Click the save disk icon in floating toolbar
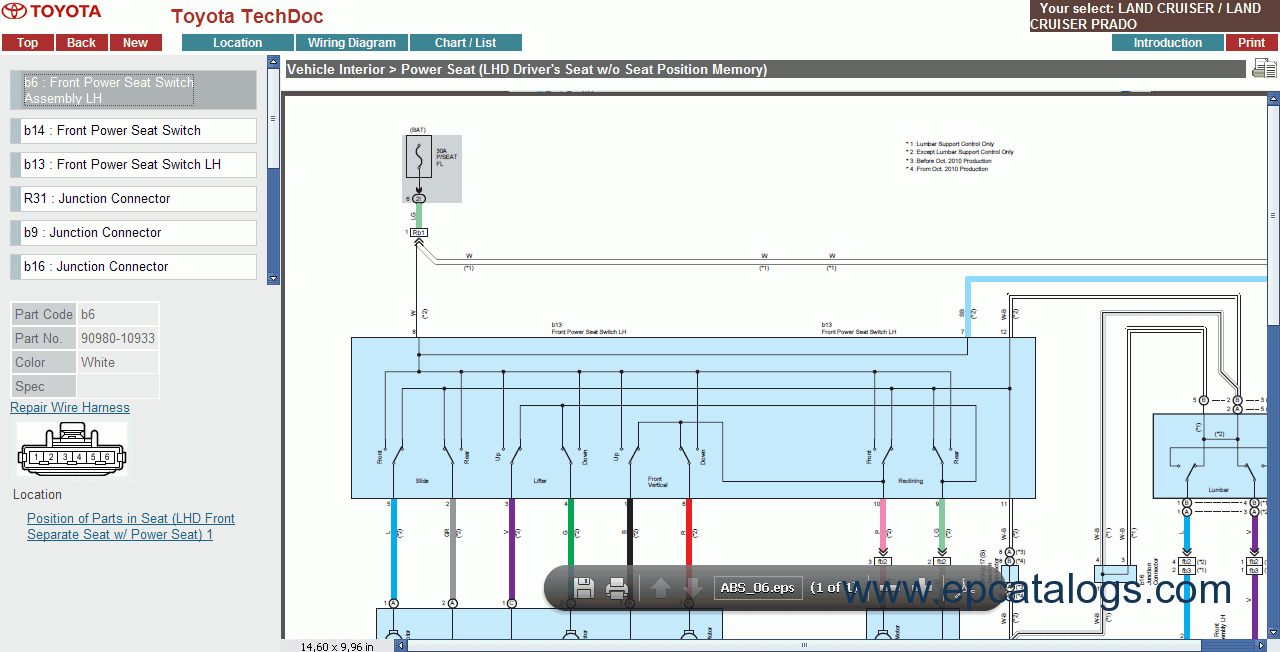This screenshot has width=1280, height=652. point(585,588)
